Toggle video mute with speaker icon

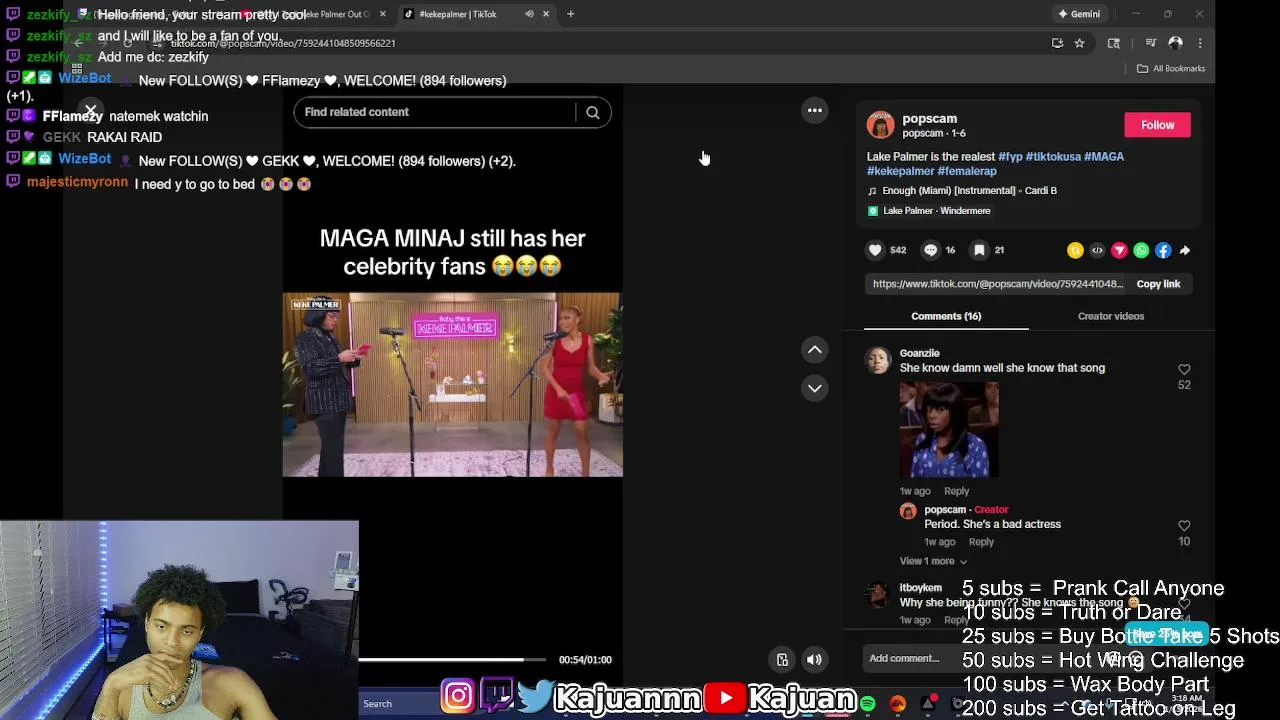pos(815,659)
